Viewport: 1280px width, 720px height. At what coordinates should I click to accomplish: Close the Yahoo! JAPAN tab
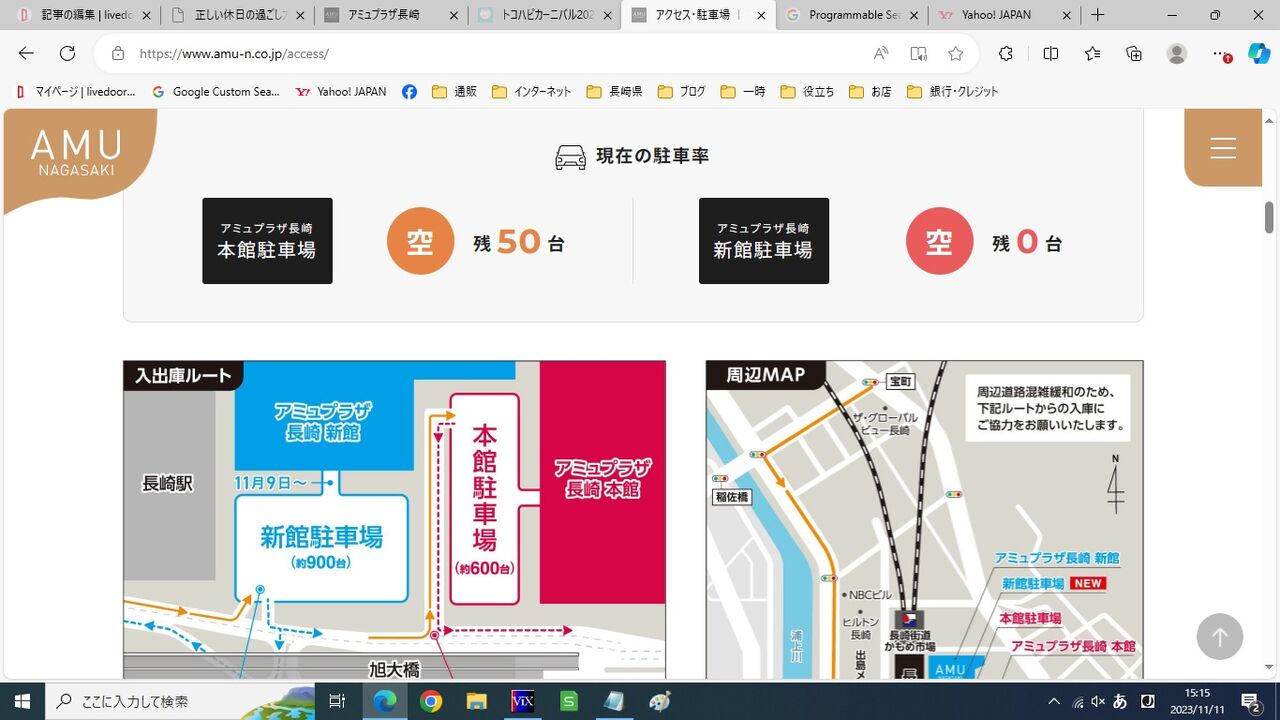click(1067, 15)
